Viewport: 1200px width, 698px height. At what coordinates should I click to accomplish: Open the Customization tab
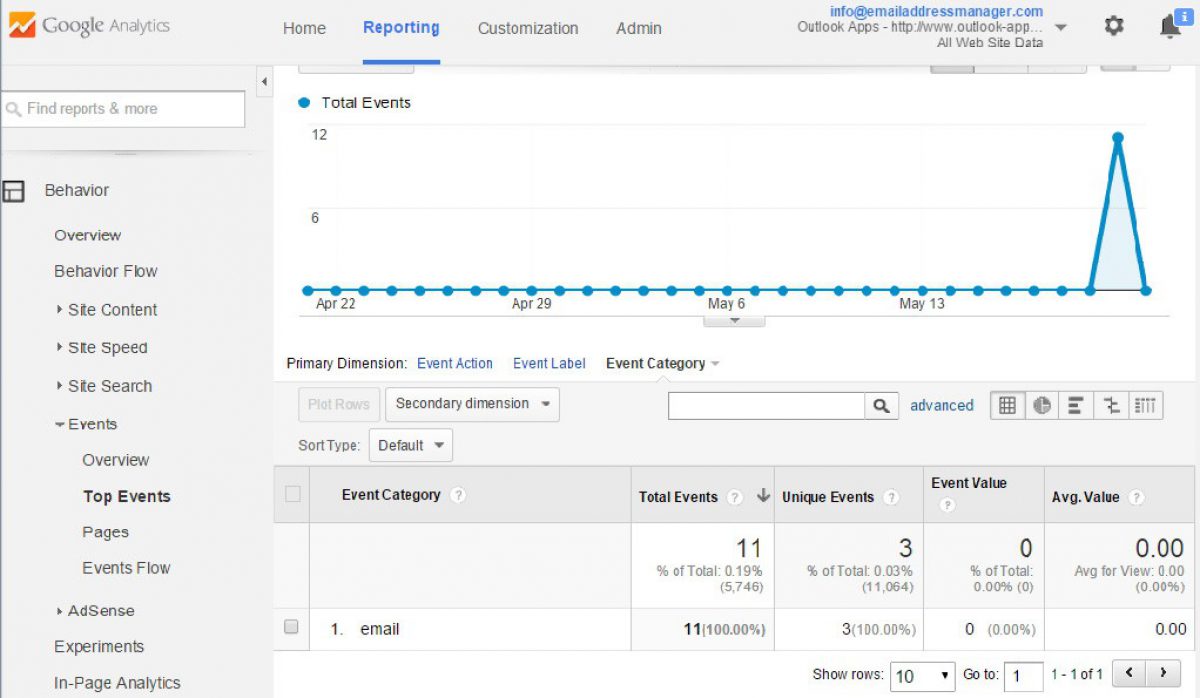(528, 28)
